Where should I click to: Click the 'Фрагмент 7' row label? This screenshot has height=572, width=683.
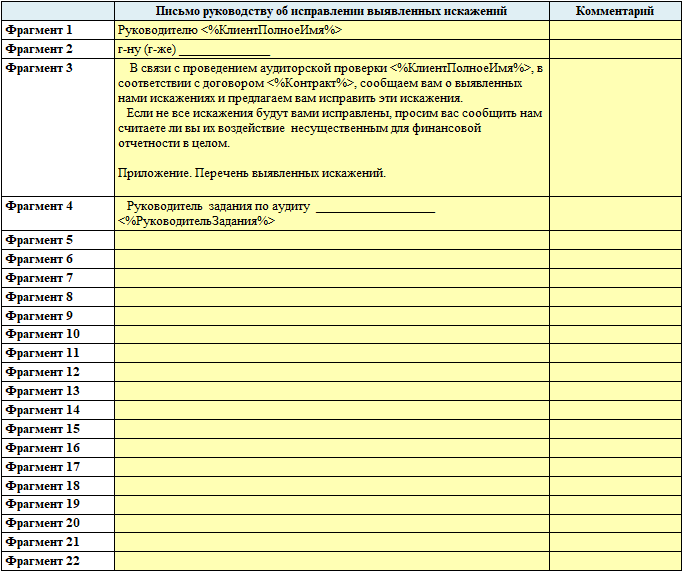pyautogui.click(x=58, y=278)
